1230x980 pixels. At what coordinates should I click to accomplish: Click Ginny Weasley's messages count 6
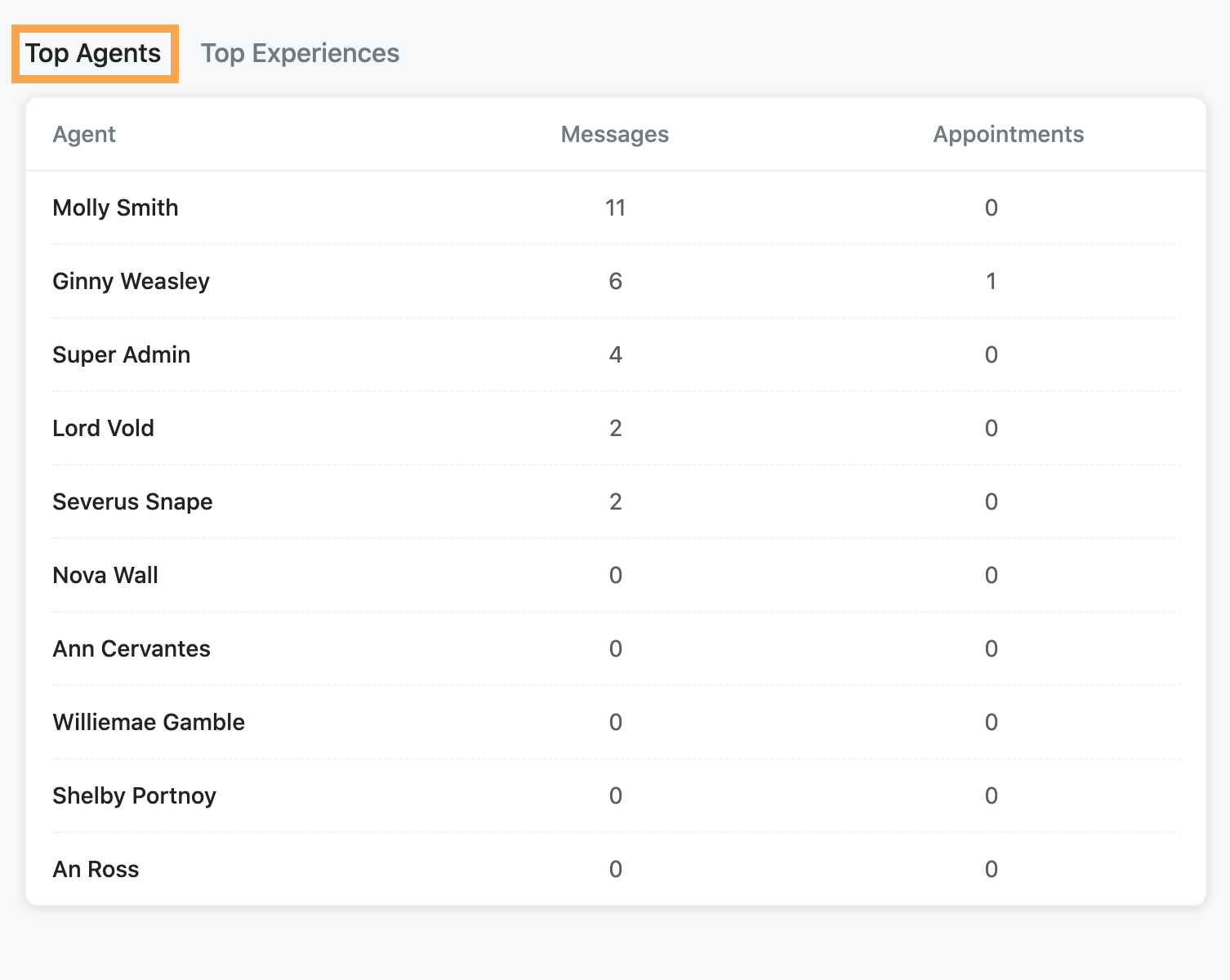[x=616, y=281]
